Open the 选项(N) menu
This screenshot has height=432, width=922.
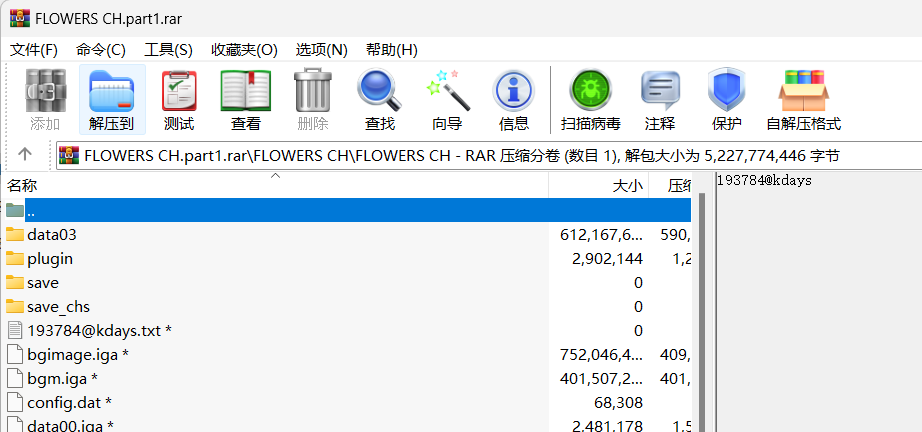coord(321,50)
